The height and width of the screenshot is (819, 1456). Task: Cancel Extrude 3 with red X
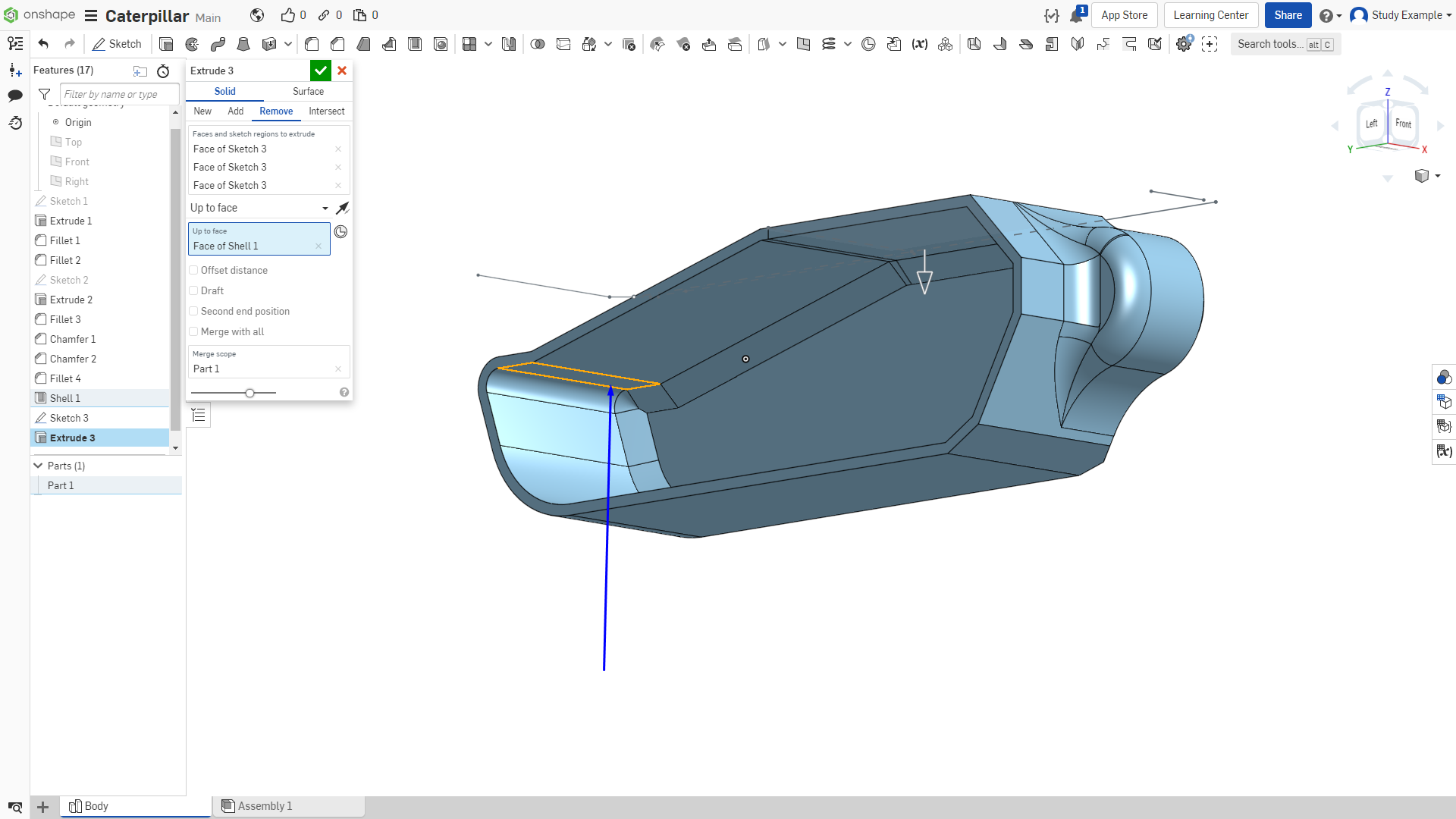coord(342,71)
